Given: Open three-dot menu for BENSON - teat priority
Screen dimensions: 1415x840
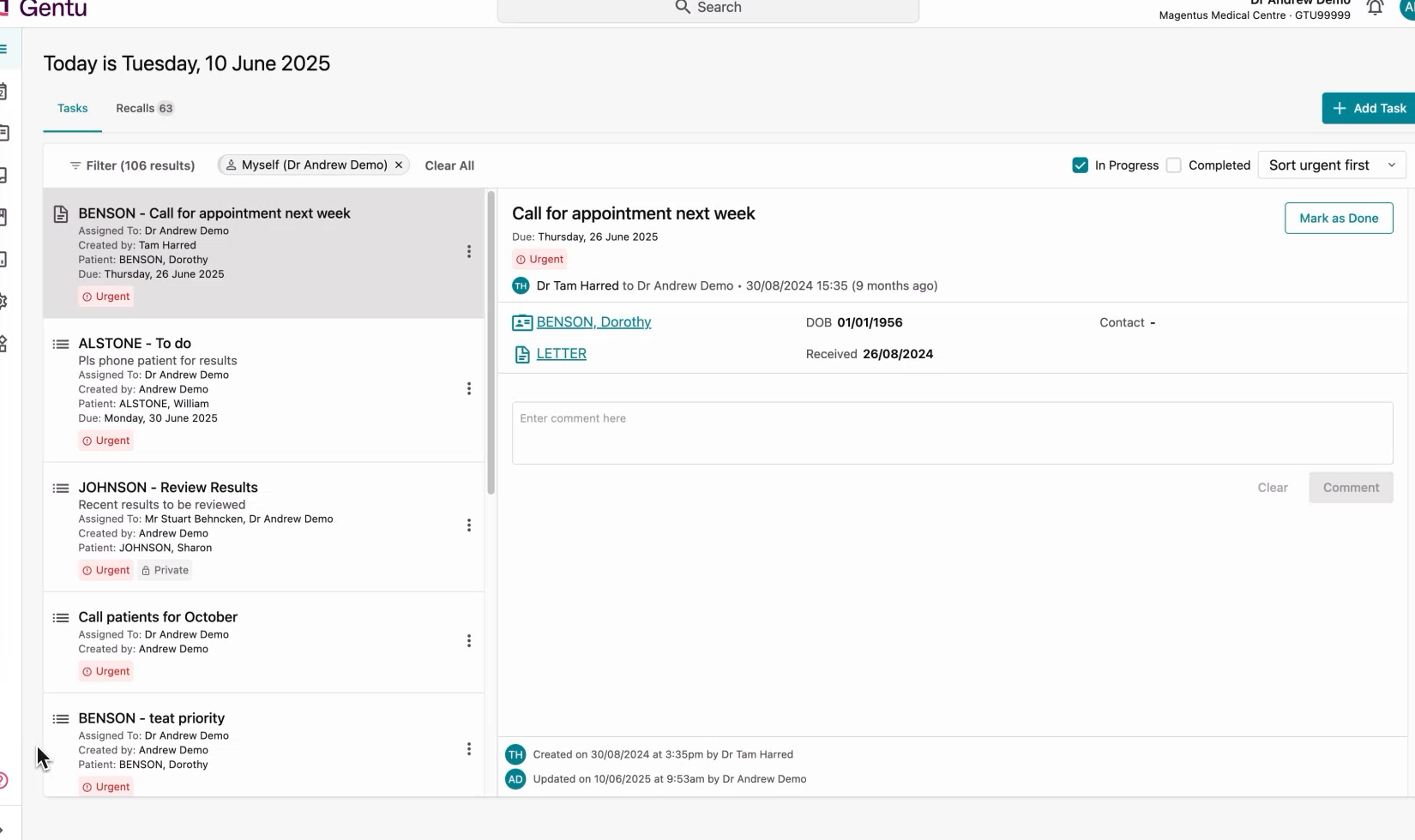Looking at the screenshot, I should (x=469, y=748).
